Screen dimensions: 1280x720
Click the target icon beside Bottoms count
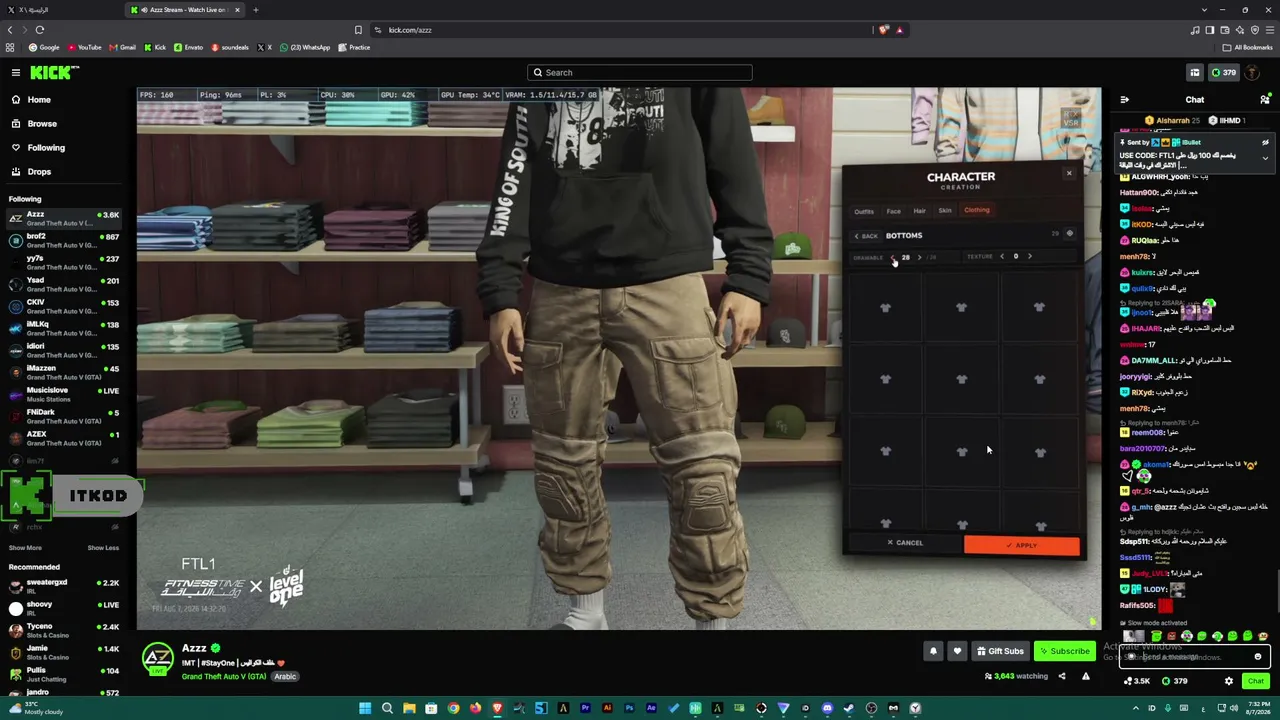tap(1069, 234)
